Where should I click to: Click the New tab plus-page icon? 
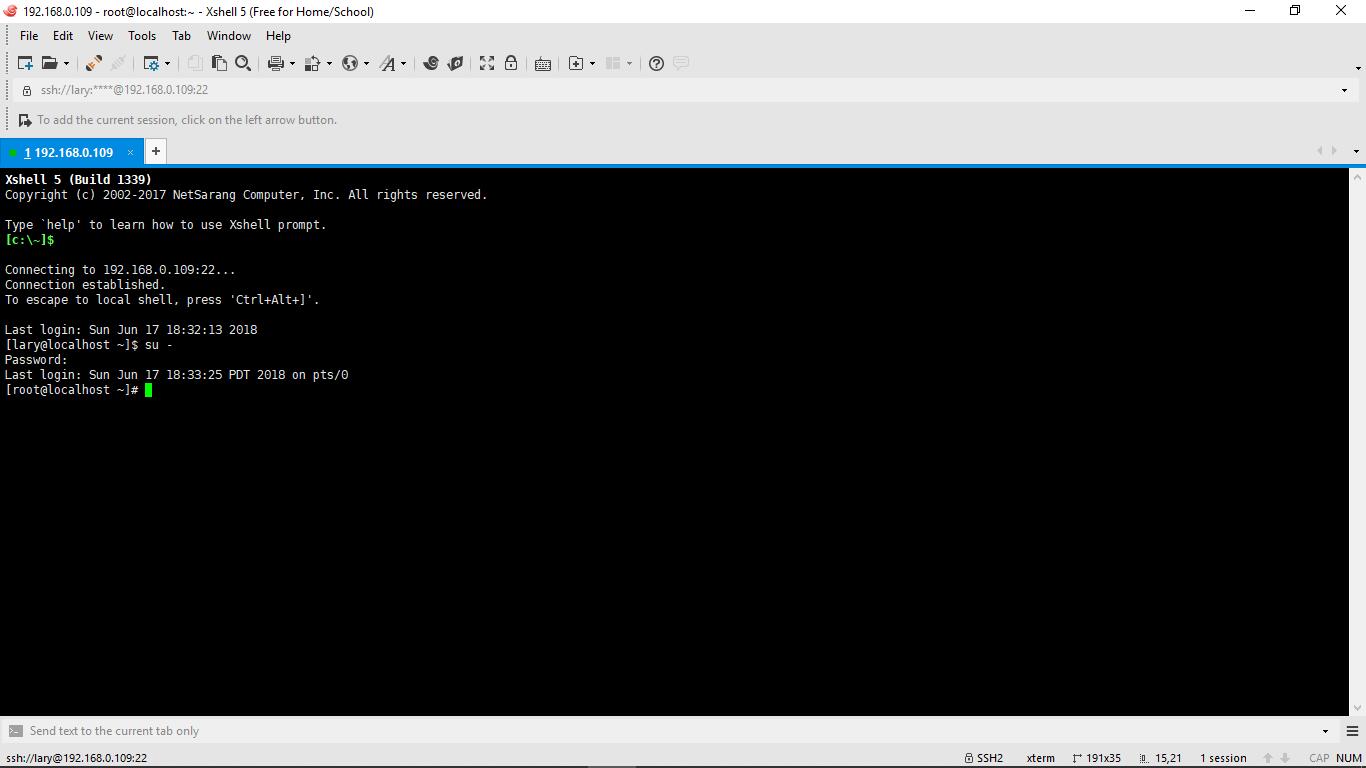coord(576,63)
